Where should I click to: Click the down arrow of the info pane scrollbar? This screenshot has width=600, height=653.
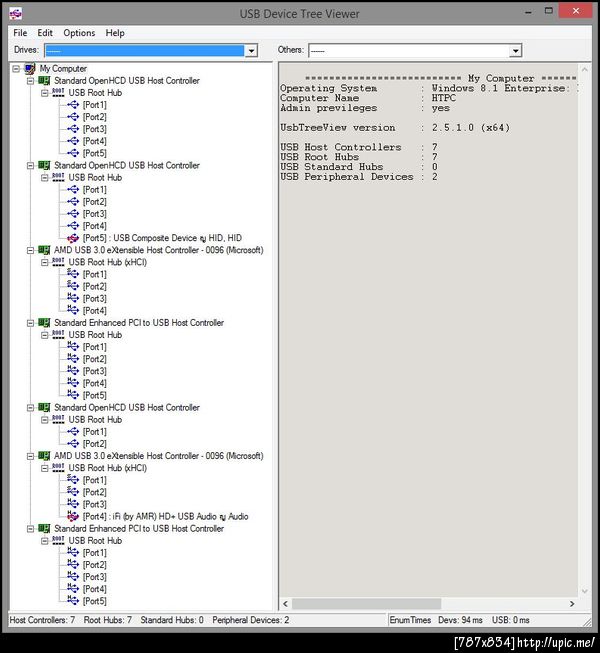coord(585,591)
